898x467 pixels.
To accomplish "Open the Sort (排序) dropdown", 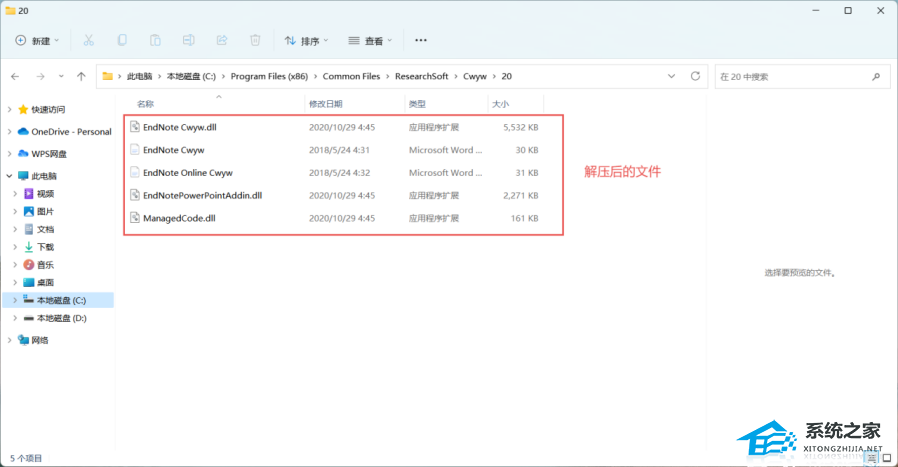I will pos(306,41).
